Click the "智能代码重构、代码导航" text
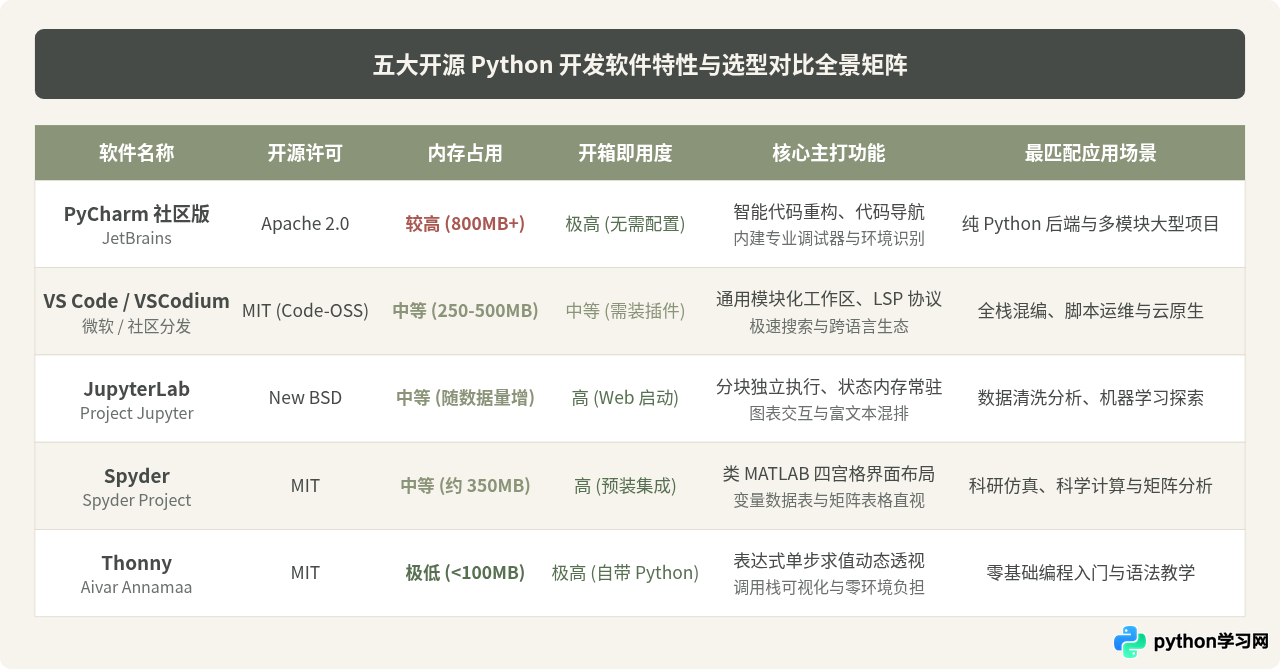 click(829, 212)
